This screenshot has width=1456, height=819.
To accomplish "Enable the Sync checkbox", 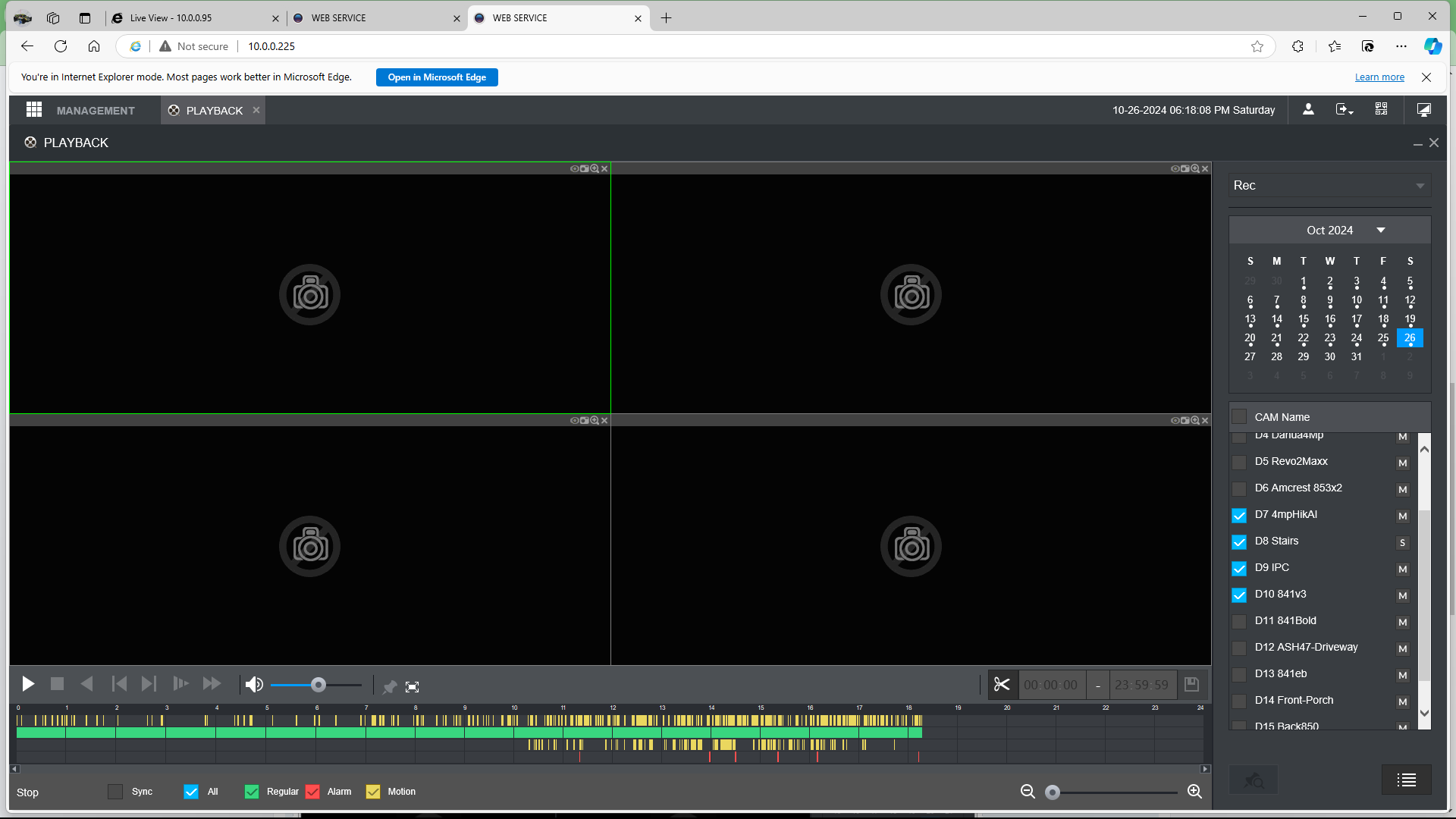I will tap(115, 792).
